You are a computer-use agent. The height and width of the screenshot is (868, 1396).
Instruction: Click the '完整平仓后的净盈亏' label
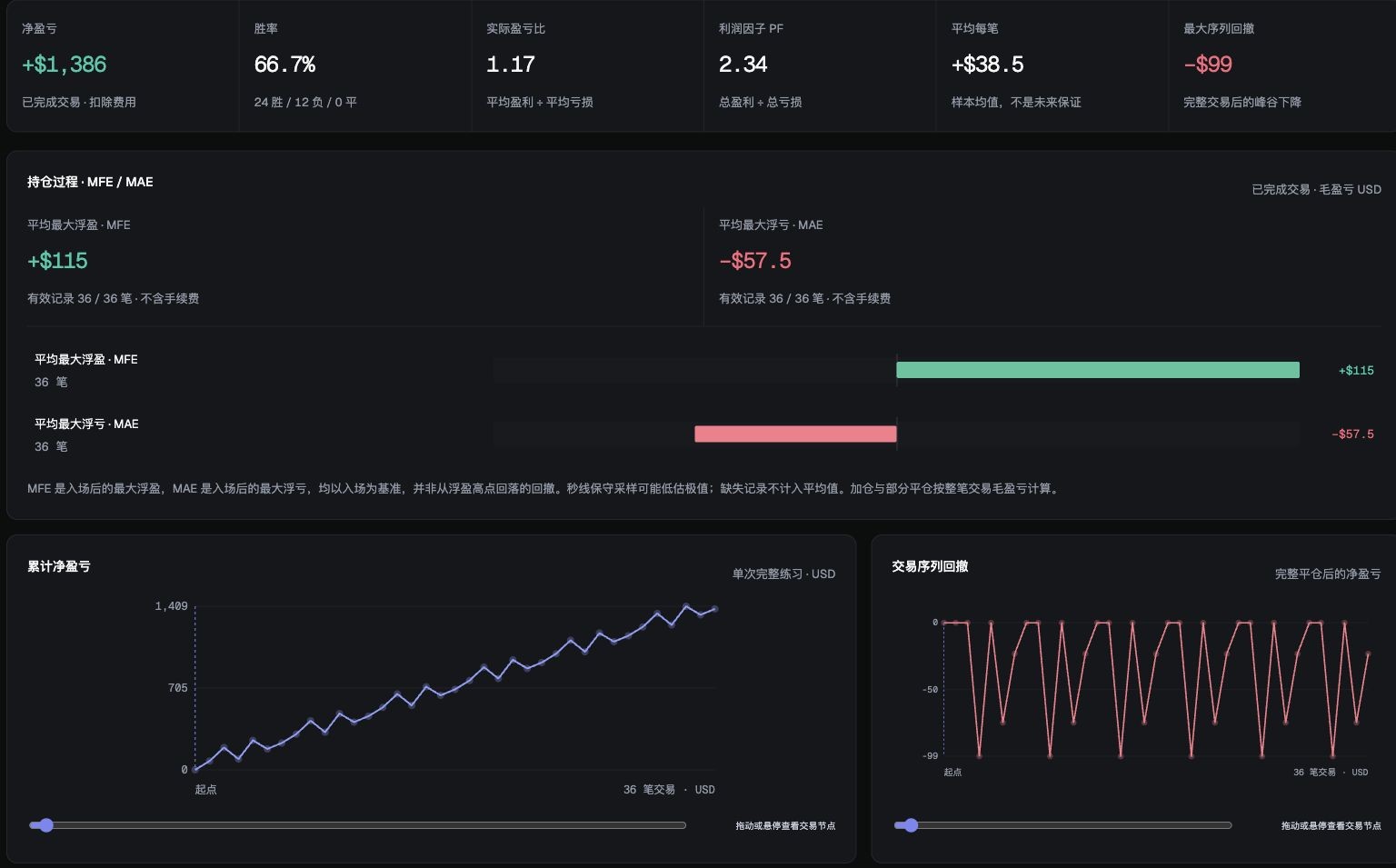(x=1328, y=574)
